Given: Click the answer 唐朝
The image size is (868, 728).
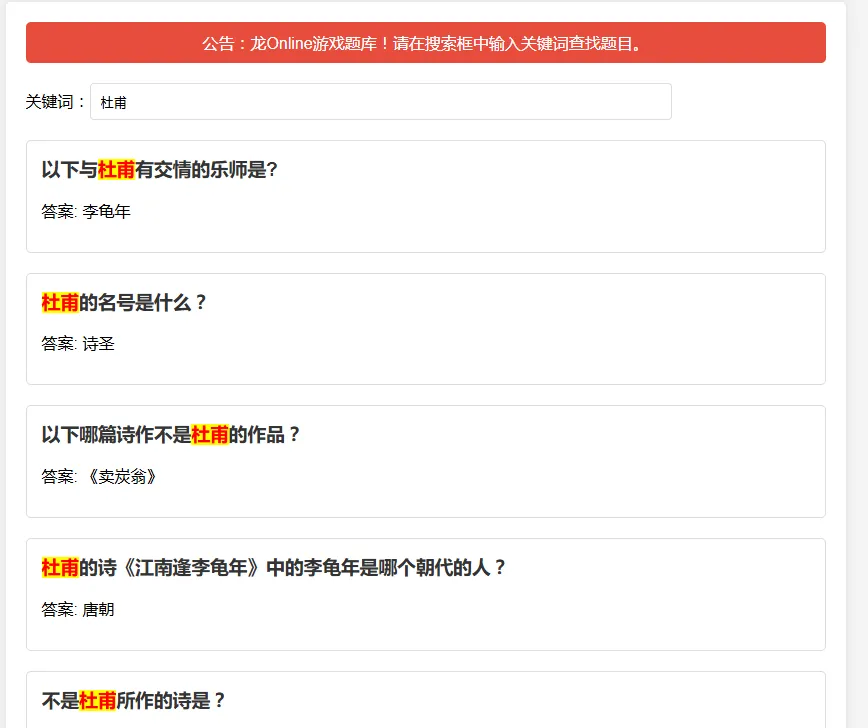Looking at the screenshot, I should tap(98, 609).
